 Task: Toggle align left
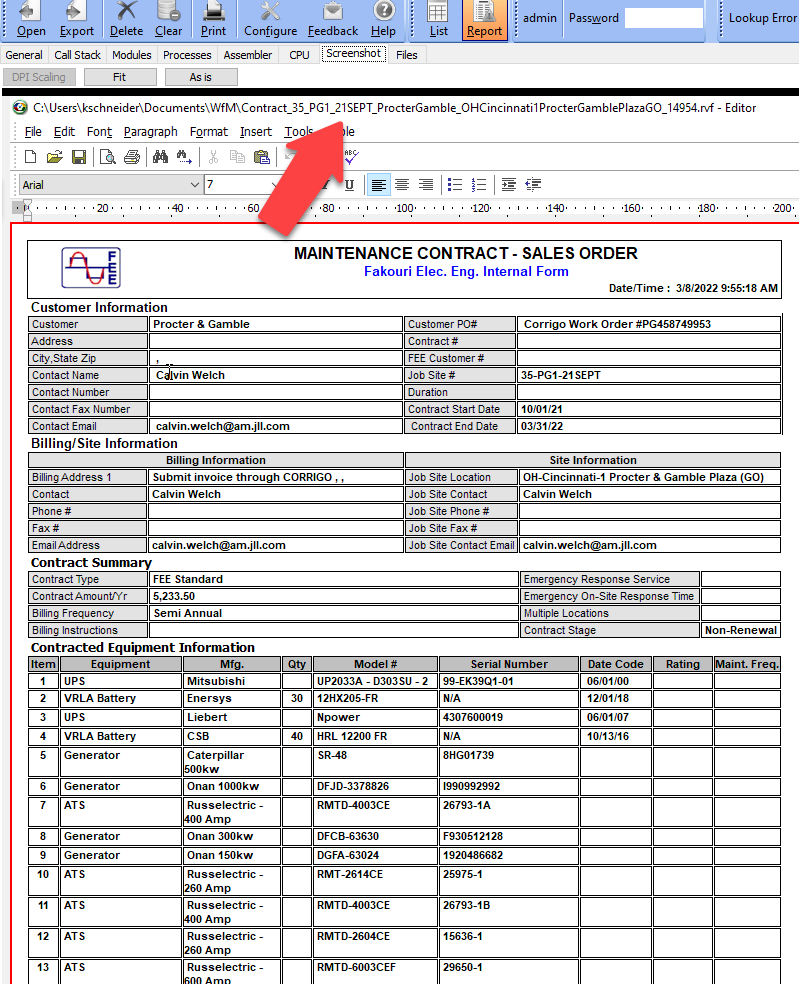378,184
